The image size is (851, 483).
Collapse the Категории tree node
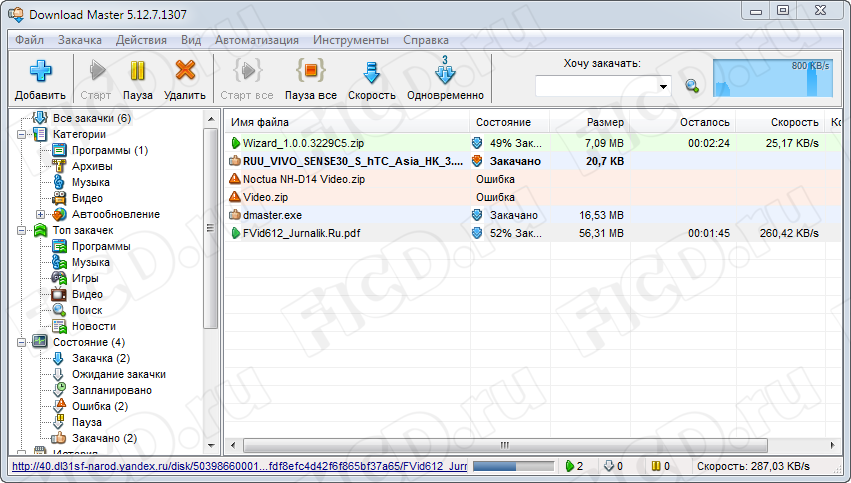click(21, 134)
